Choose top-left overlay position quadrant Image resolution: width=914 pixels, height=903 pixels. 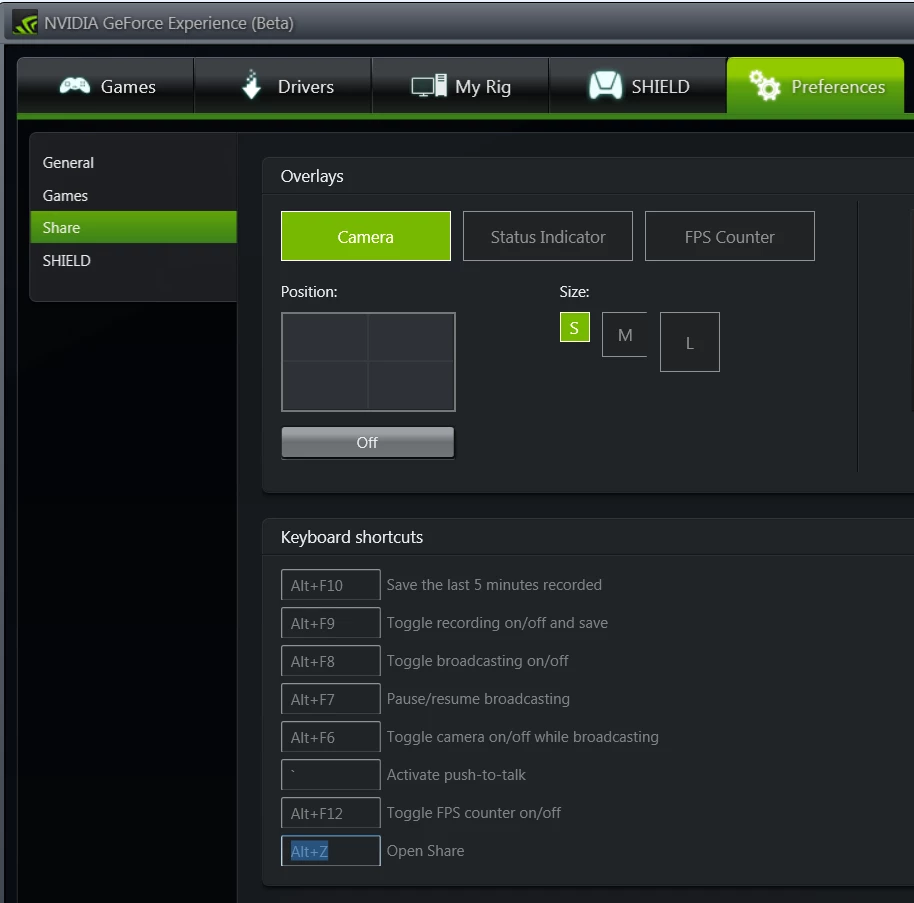pos(325,338)
